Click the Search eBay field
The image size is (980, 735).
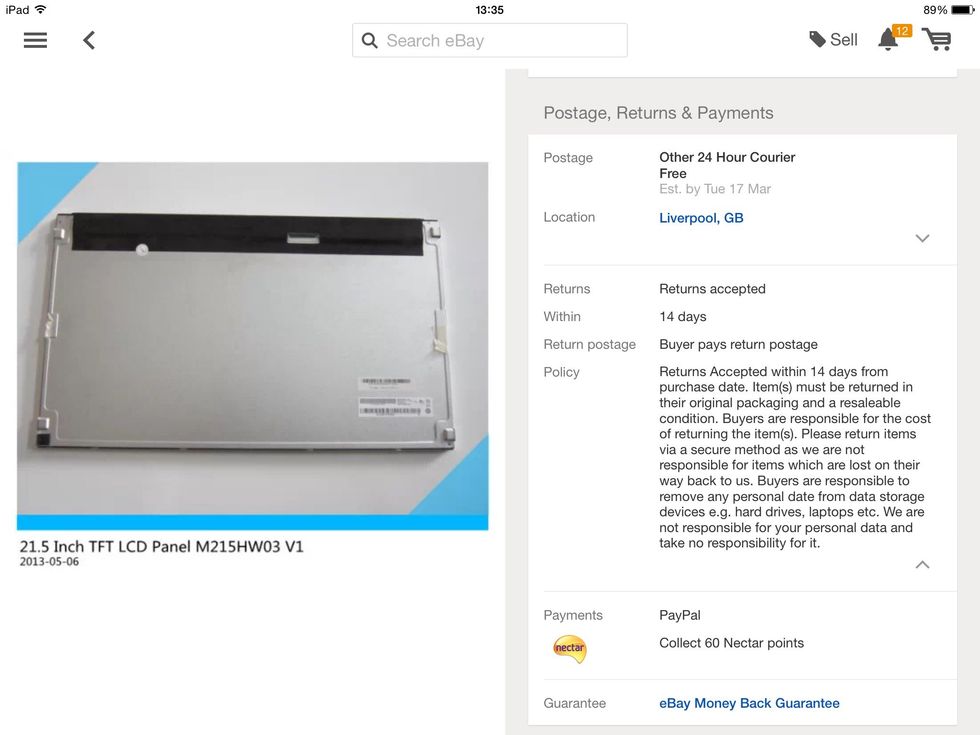489,41
